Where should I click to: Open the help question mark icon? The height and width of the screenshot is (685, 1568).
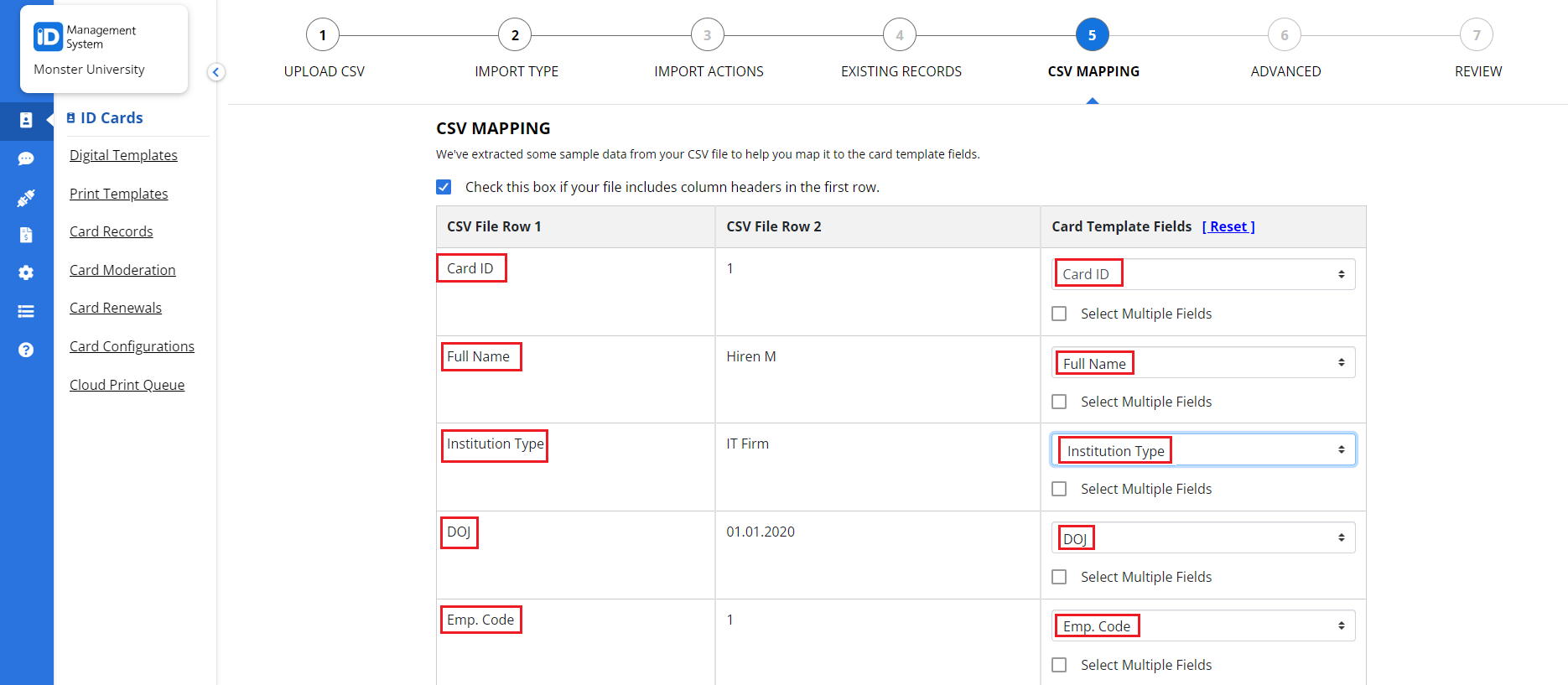(26, 350)
